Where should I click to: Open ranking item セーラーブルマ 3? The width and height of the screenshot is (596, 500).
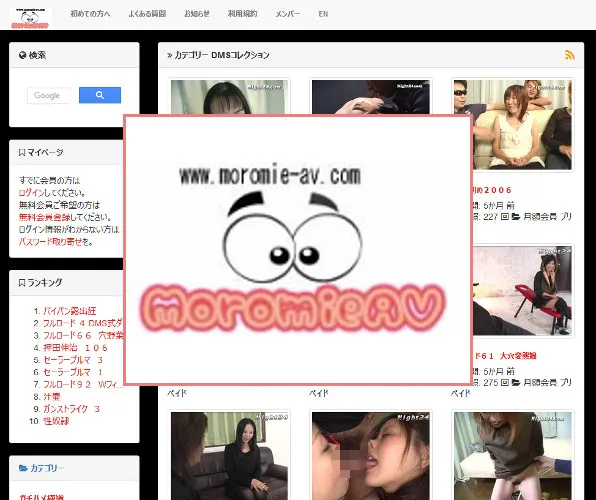(73, 360)
